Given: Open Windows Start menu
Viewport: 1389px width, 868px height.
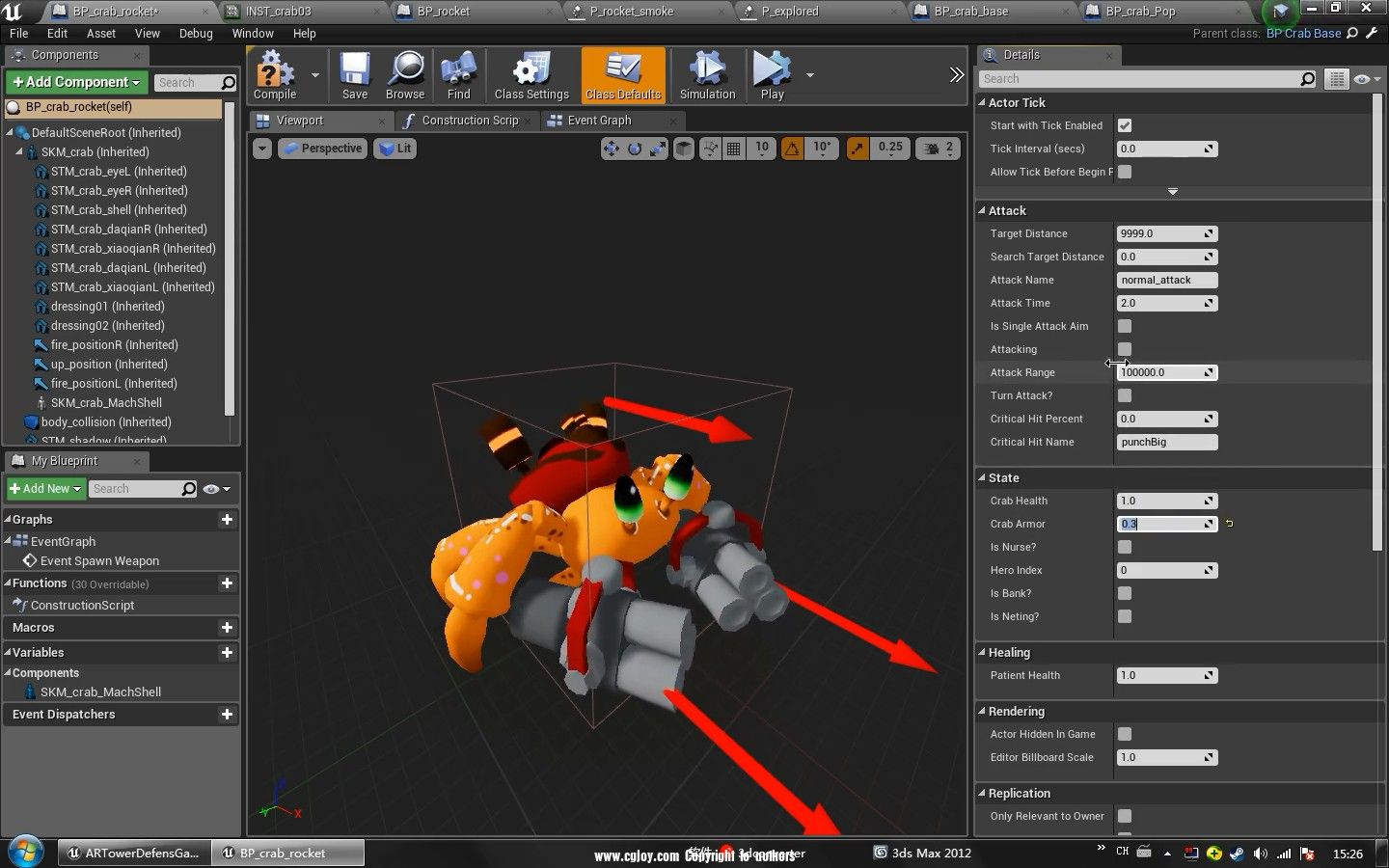Looking at the screenshot, I should coord(25,853).
